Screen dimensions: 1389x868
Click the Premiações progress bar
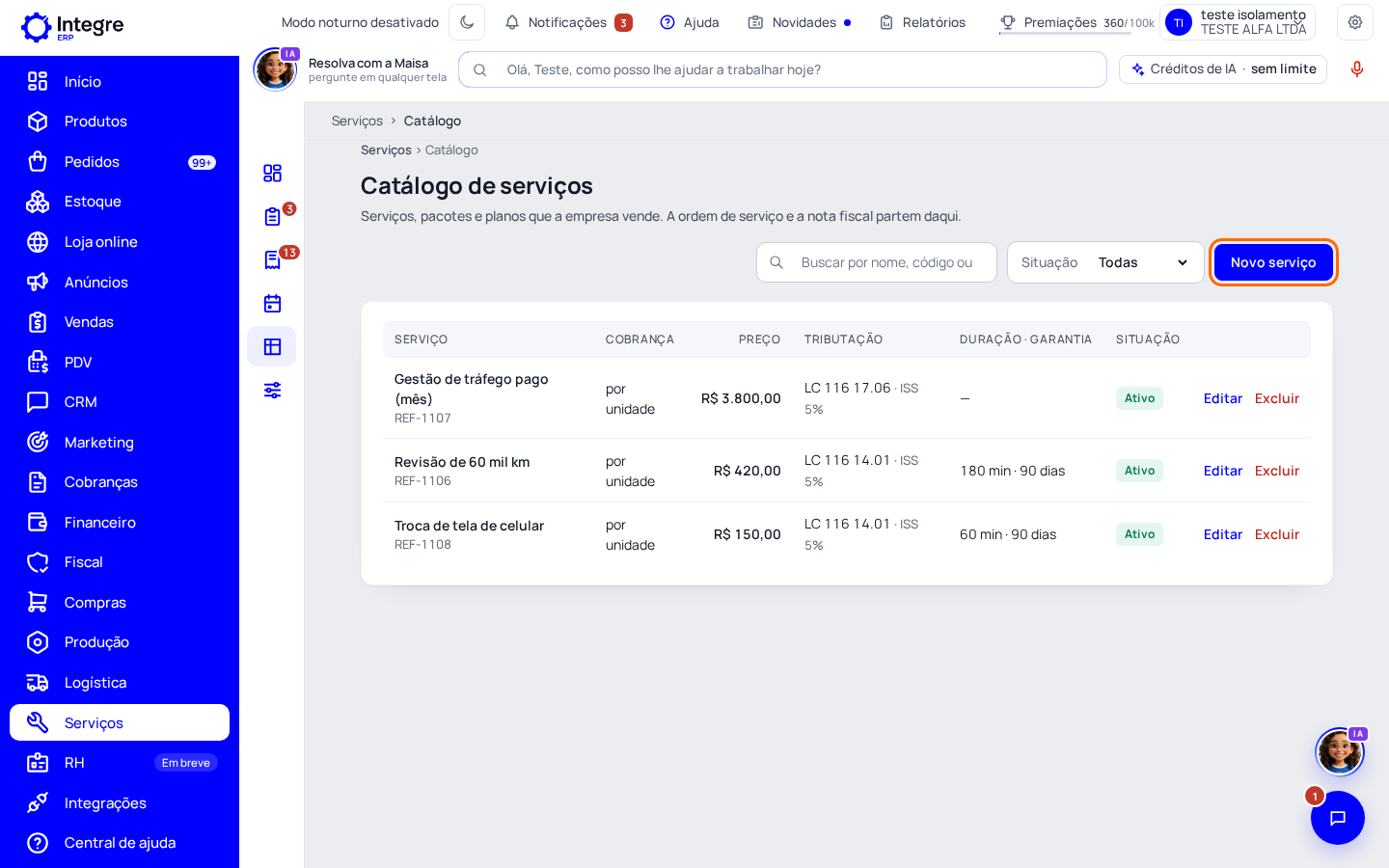[x=1065, y=34]
